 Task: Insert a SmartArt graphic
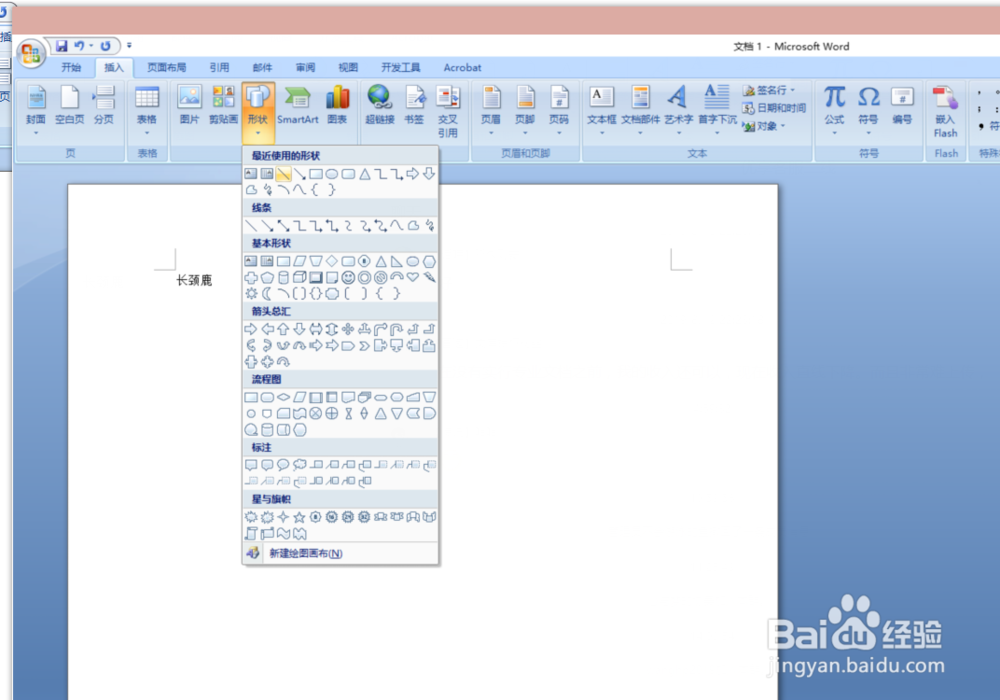[297, 105]
